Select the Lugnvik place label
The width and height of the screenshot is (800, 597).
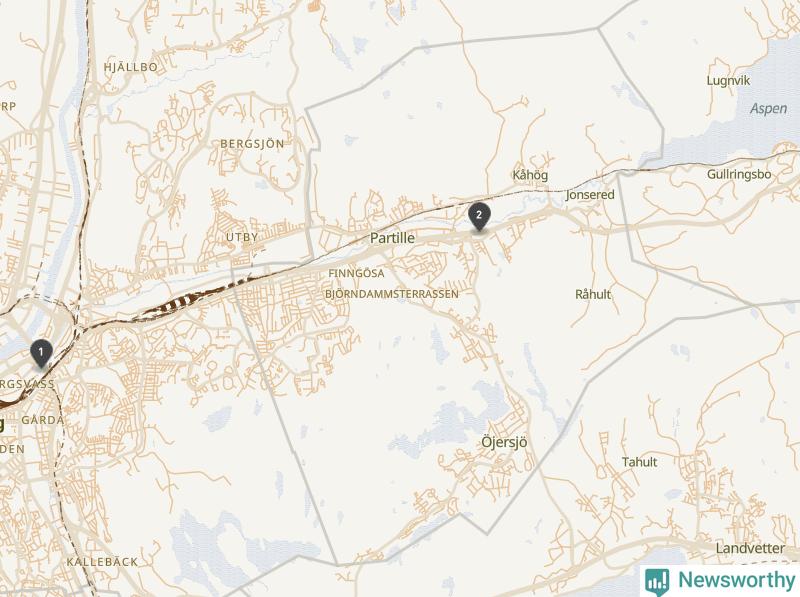pyautogui.click(x=728, y=81)
